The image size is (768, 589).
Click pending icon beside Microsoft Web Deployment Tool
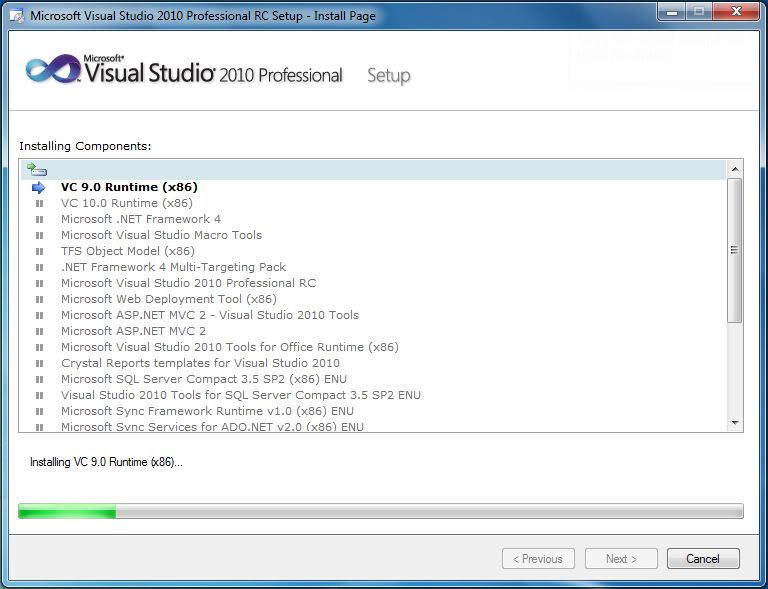(40, 299)
